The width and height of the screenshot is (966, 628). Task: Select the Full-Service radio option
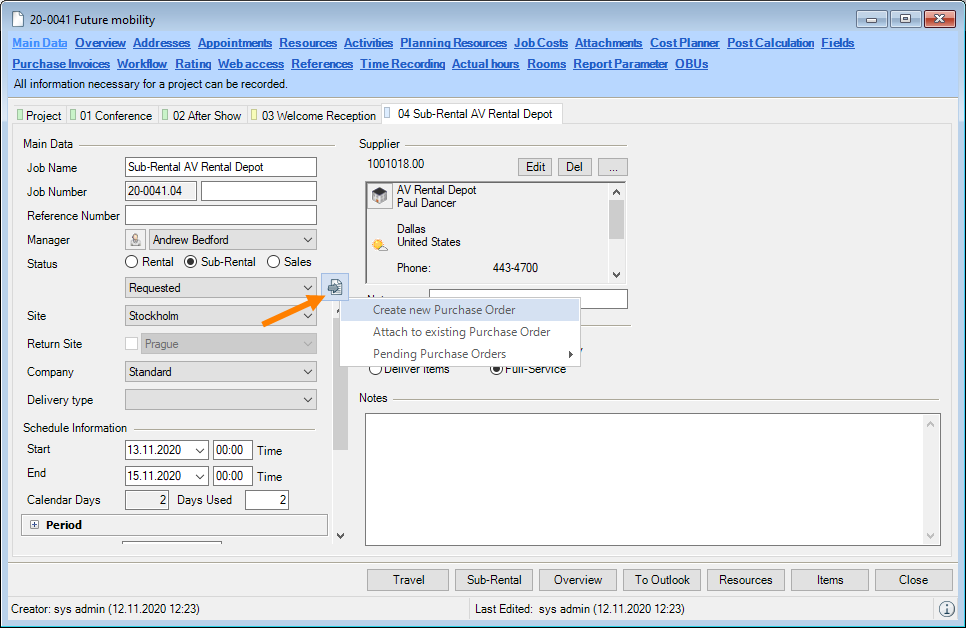[x=496, y=369]
